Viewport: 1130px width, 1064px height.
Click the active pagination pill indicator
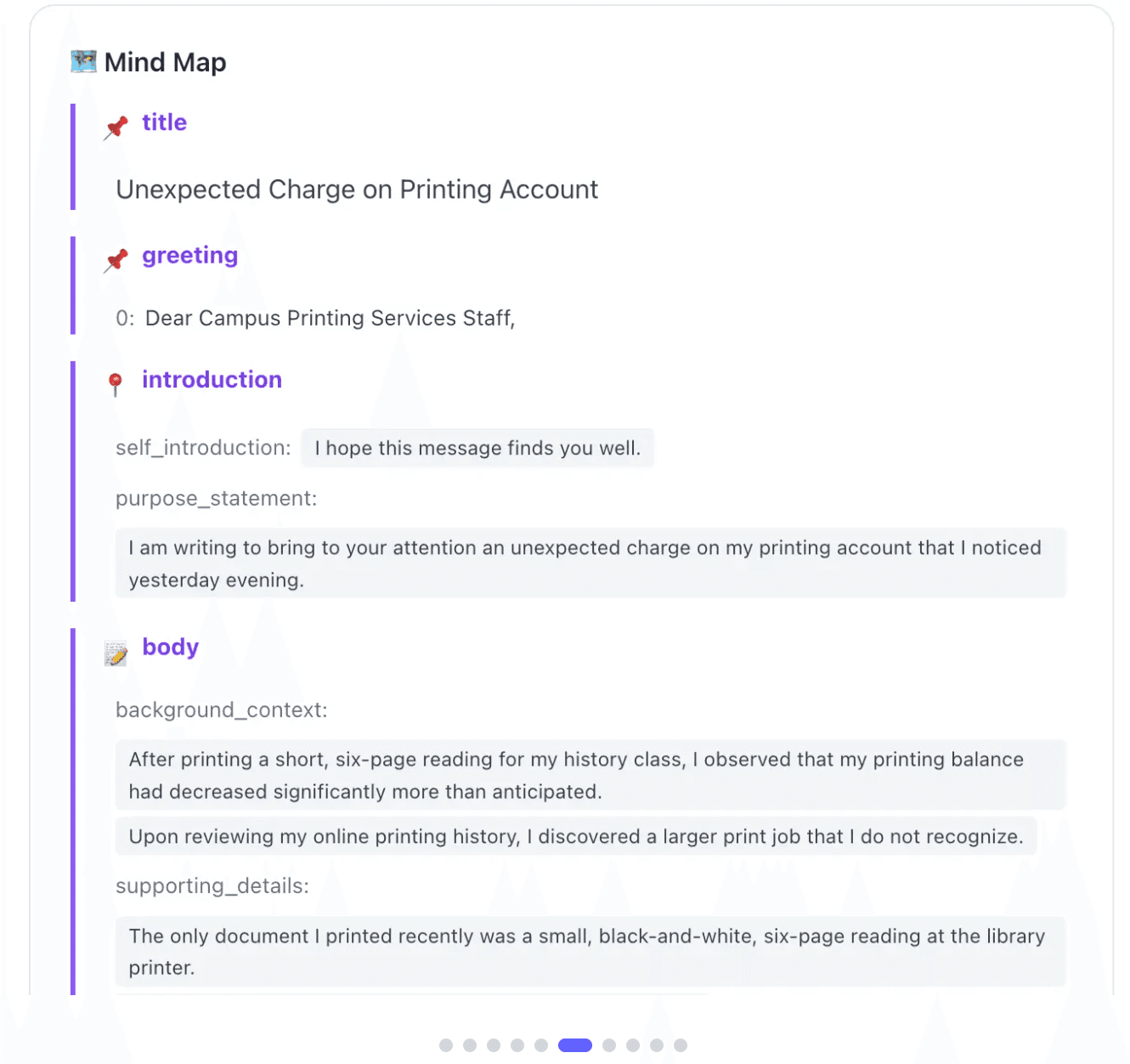(575, 1044)
